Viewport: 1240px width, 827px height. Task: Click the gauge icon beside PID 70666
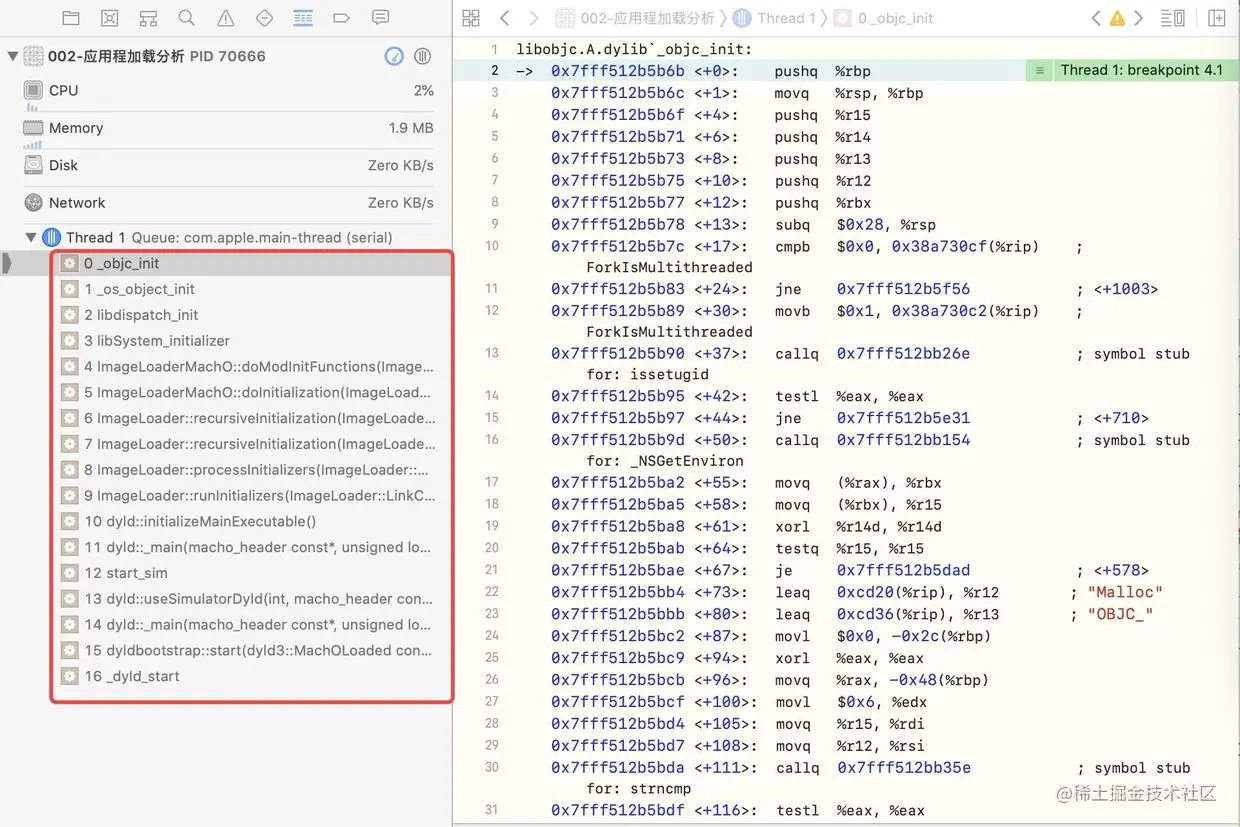(394, 56)
